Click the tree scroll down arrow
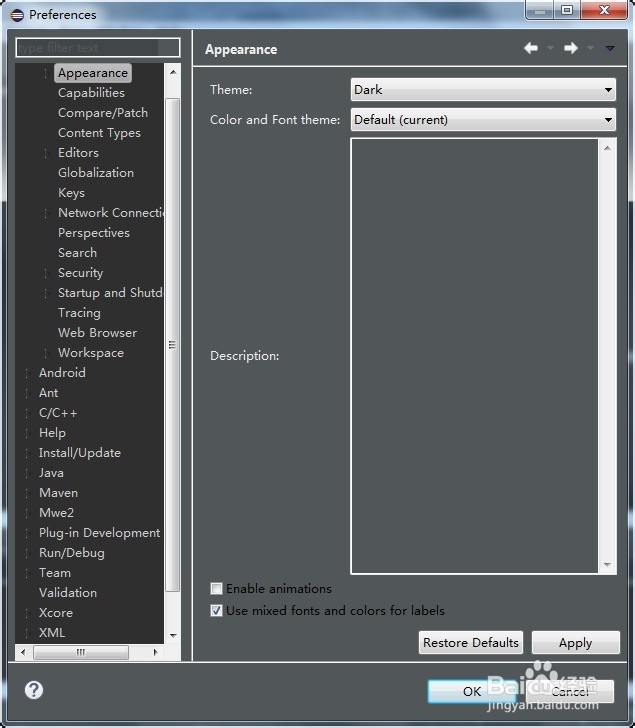The height and width of the screenshot is (728, 635). click(x=173, y=636)
